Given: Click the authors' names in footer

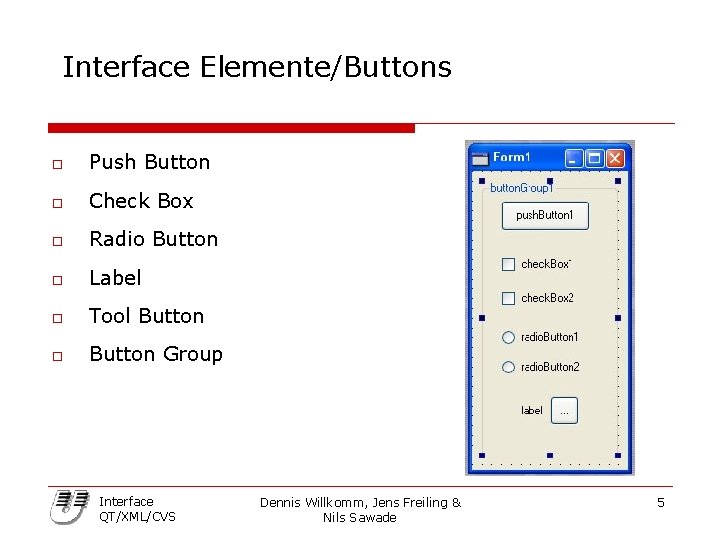Looking at the screenshot, I should coord(360,510).
